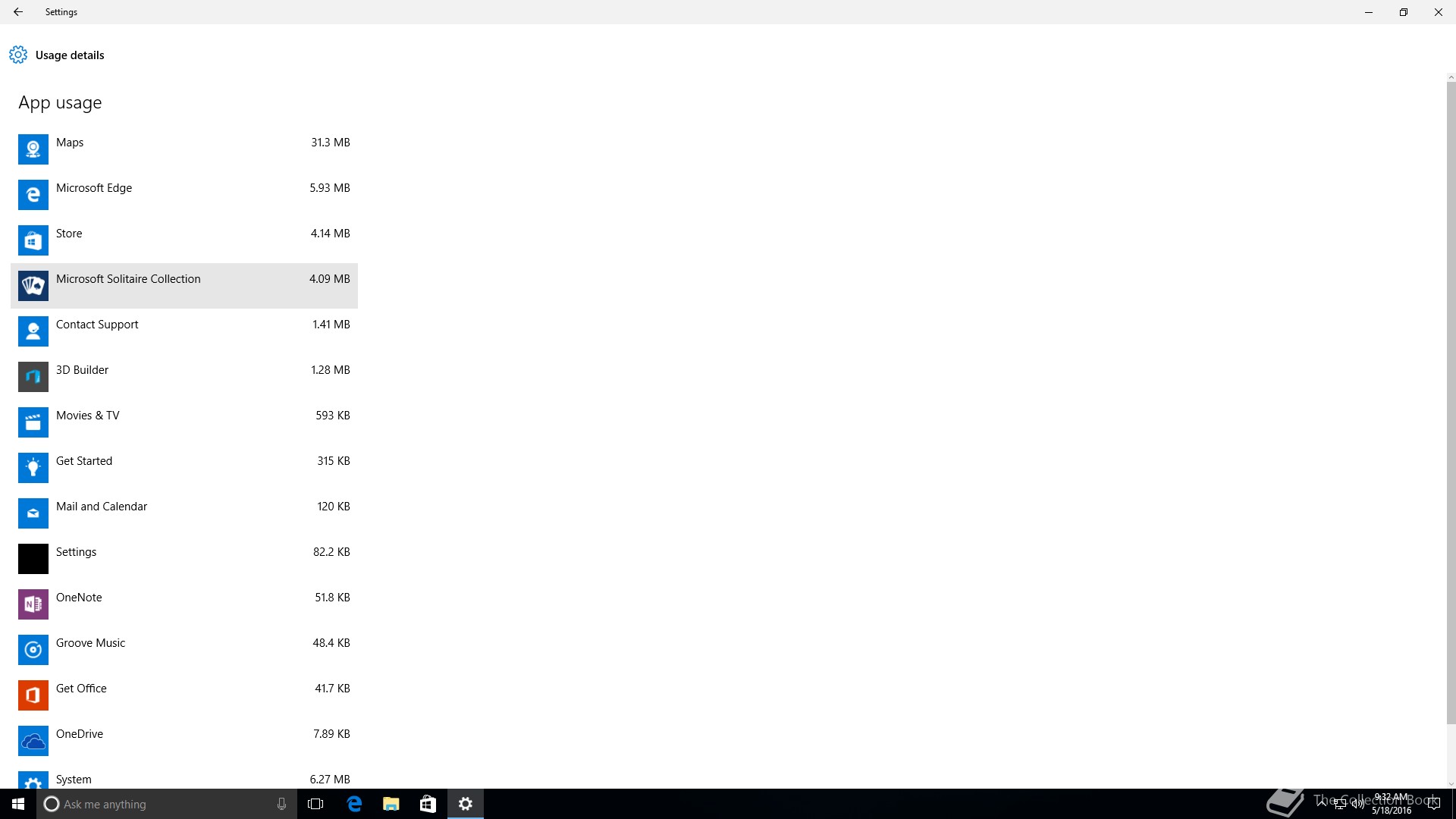The height and width of the screenshot is (819, 1456).
Task: Open File Explorer from the taskbar
Action: click(x=391, y=804)
